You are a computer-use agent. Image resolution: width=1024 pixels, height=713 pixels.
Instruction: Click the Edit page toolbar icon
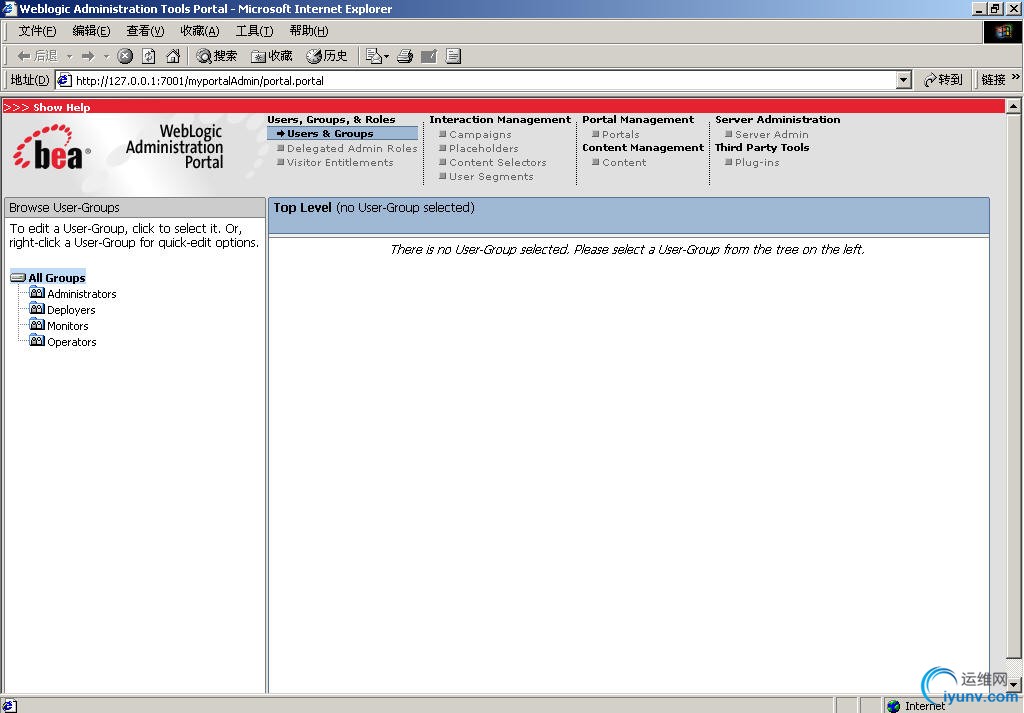[429, 56]
